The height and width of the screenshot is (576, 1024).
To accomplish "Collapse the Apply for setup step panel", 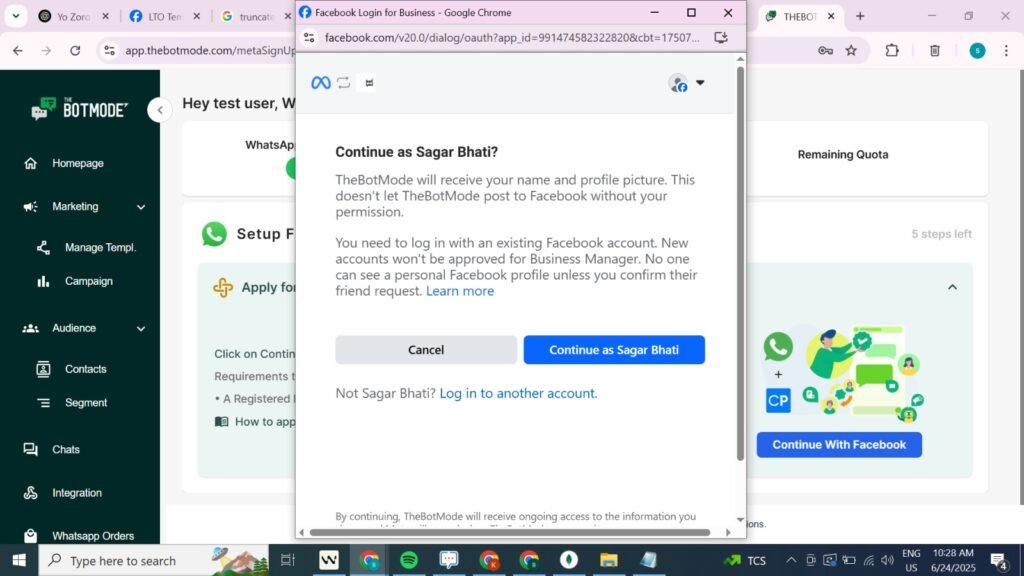I will (952, 287).
